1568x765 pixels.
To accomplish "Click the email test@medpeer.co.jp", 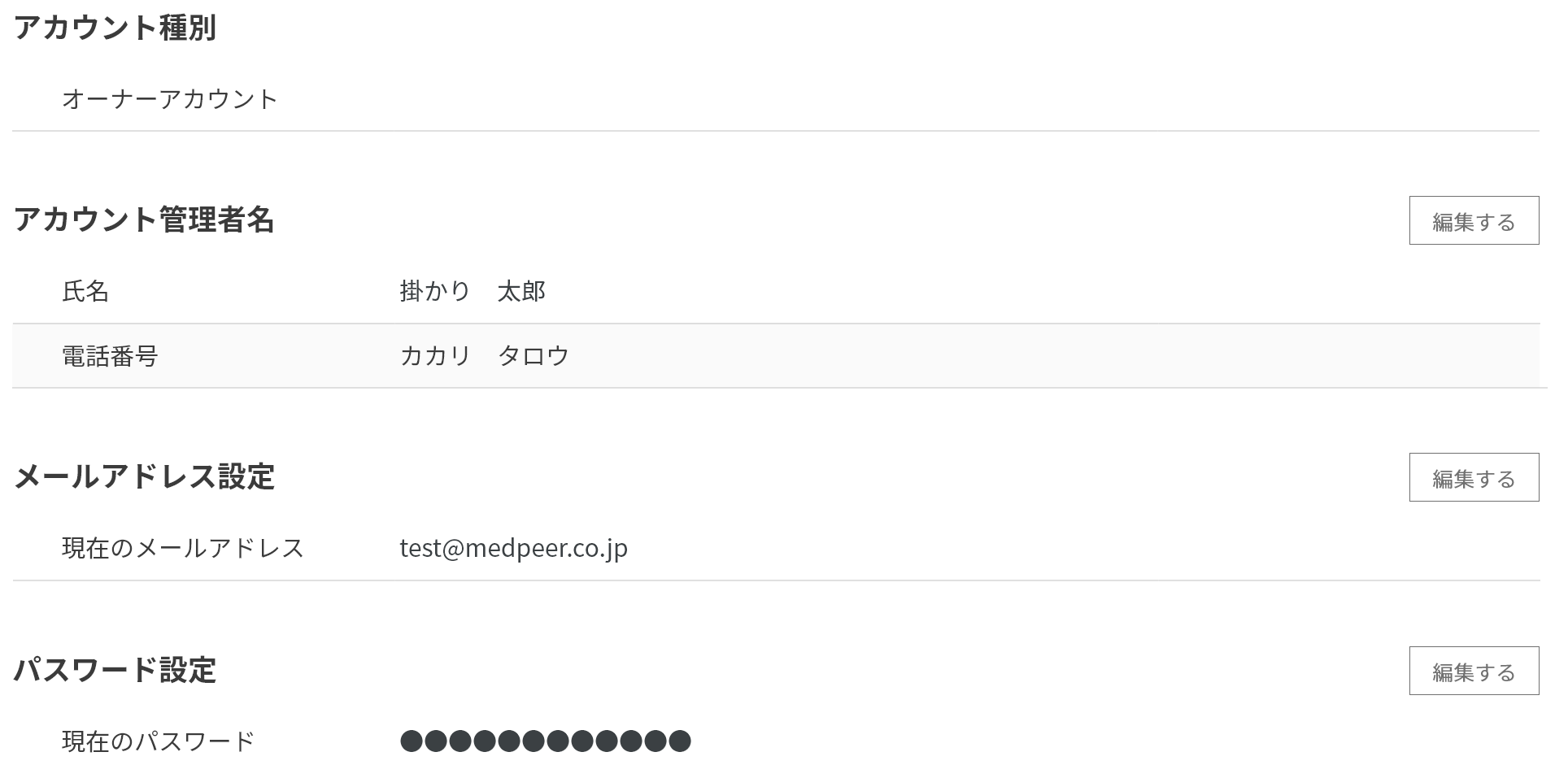I will click(x=513, y=548).
